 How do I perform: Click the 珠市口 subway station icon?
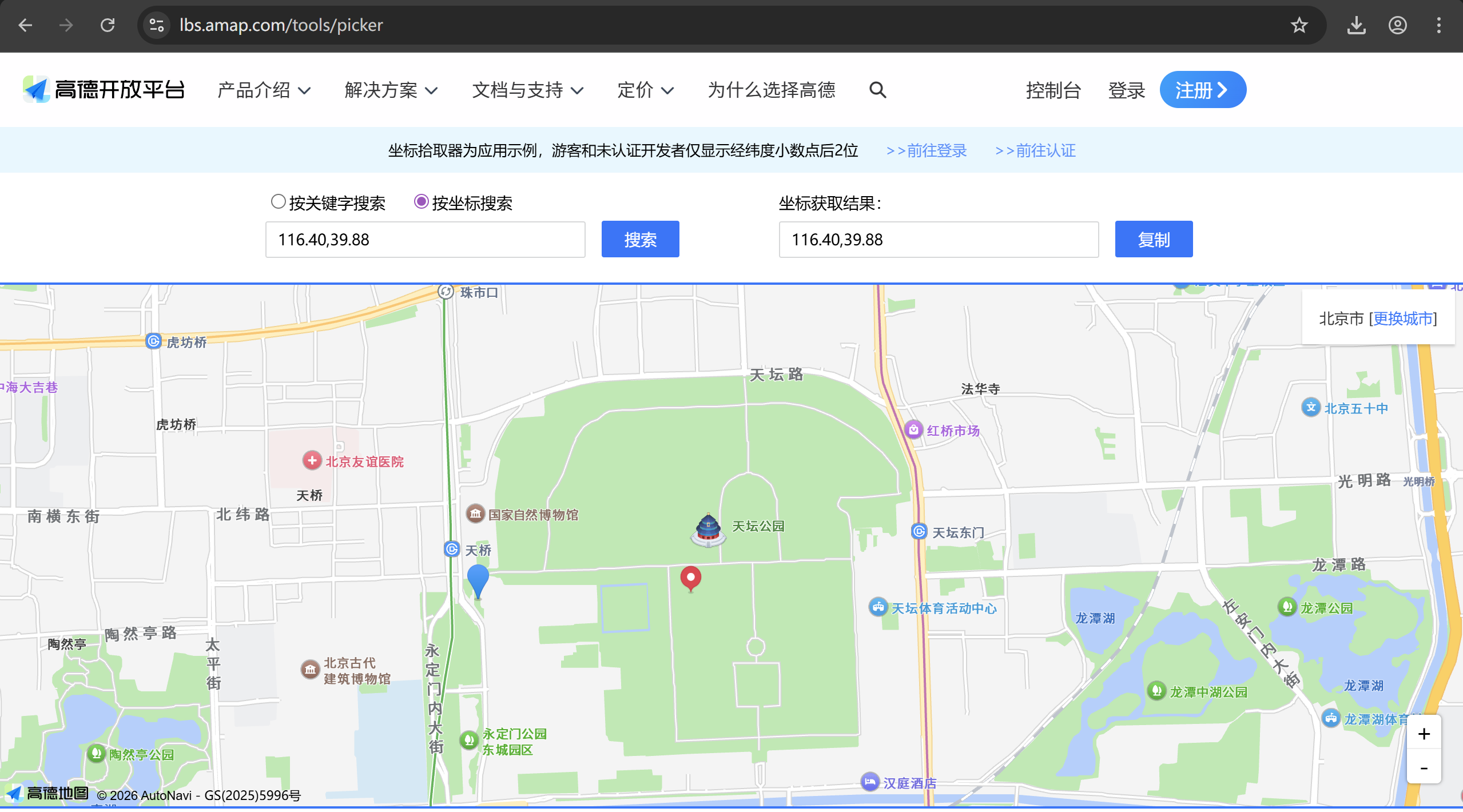coord(446,292)
